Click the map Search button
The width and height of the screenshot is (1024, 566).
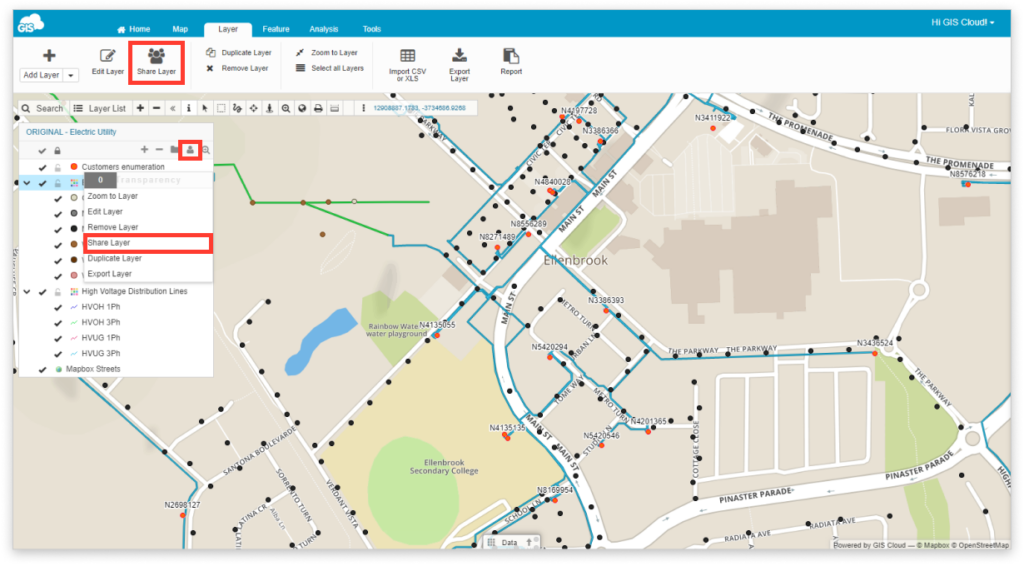pyautogui.click(x=42, y=108)
